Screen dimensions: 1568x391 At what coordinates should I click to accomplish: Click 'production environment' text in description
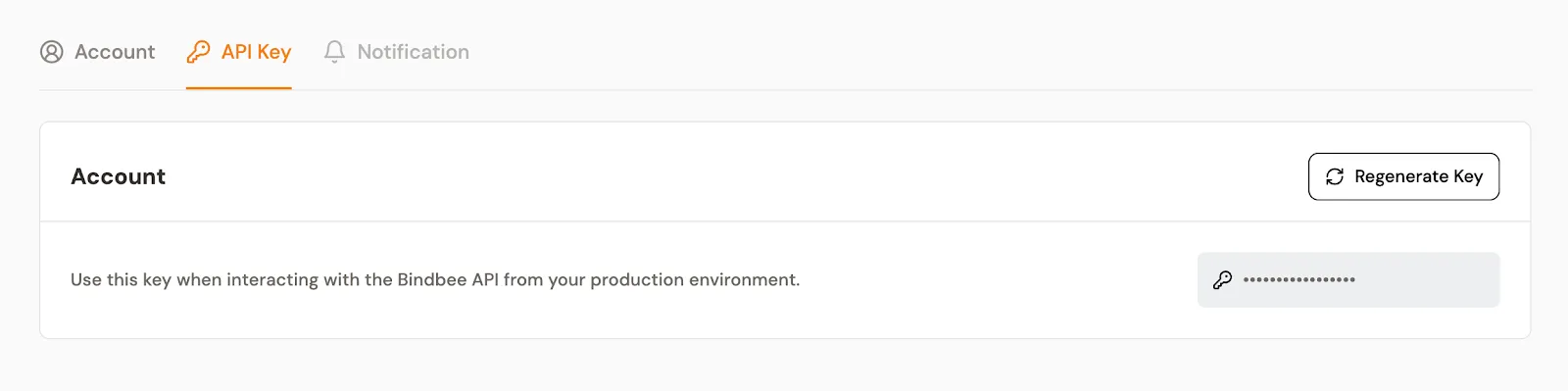[694, 280]
